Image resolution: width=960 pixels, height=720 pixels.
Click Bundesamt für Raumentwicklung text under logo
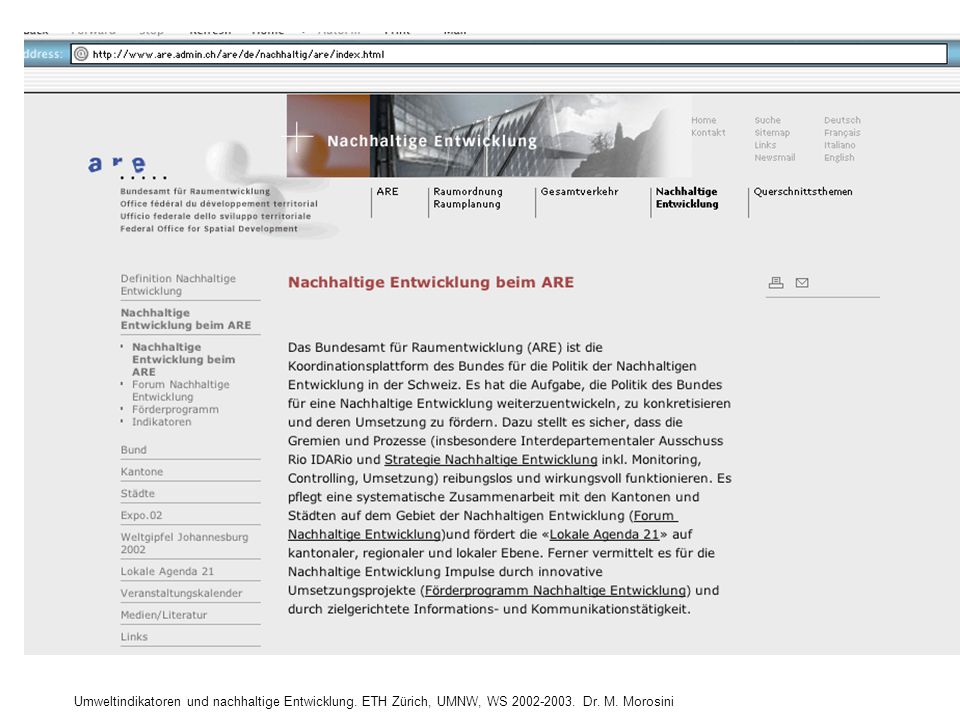pos(195,192)
